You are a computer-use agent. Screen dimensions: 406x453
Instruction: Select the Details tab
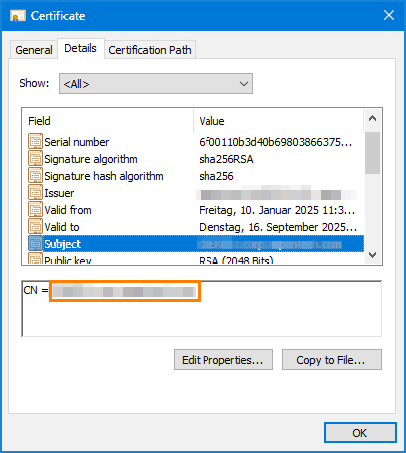[80, 49]
